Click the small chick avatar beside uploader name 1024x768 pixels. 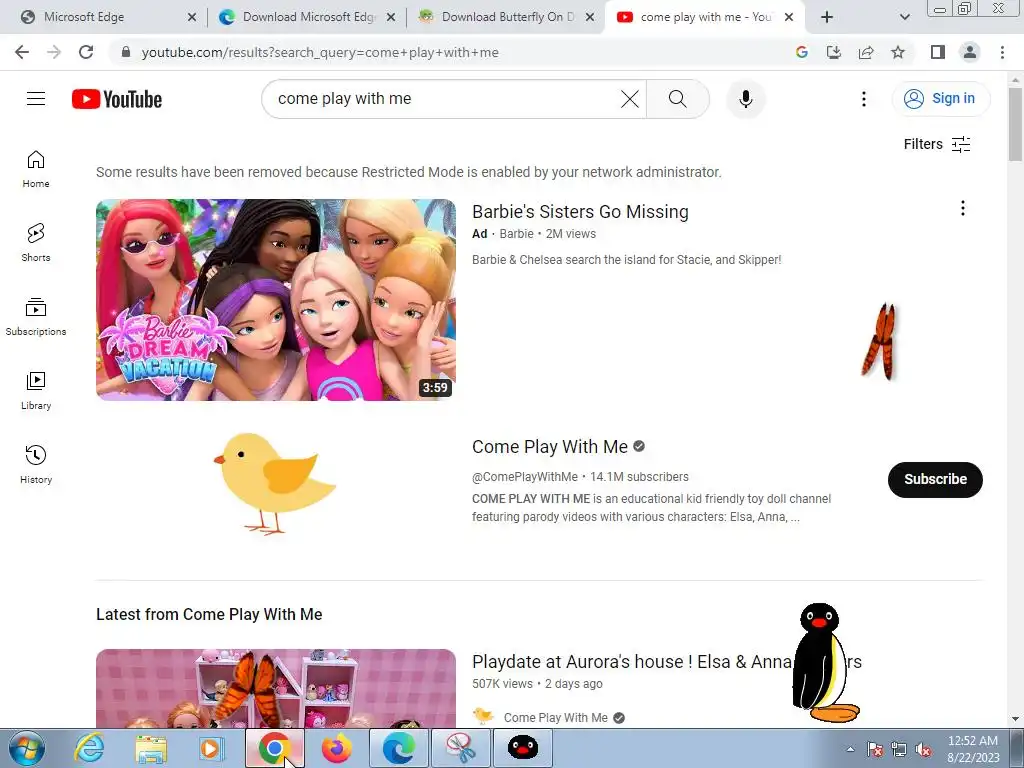pyautogui.click(x=483, y=716)
